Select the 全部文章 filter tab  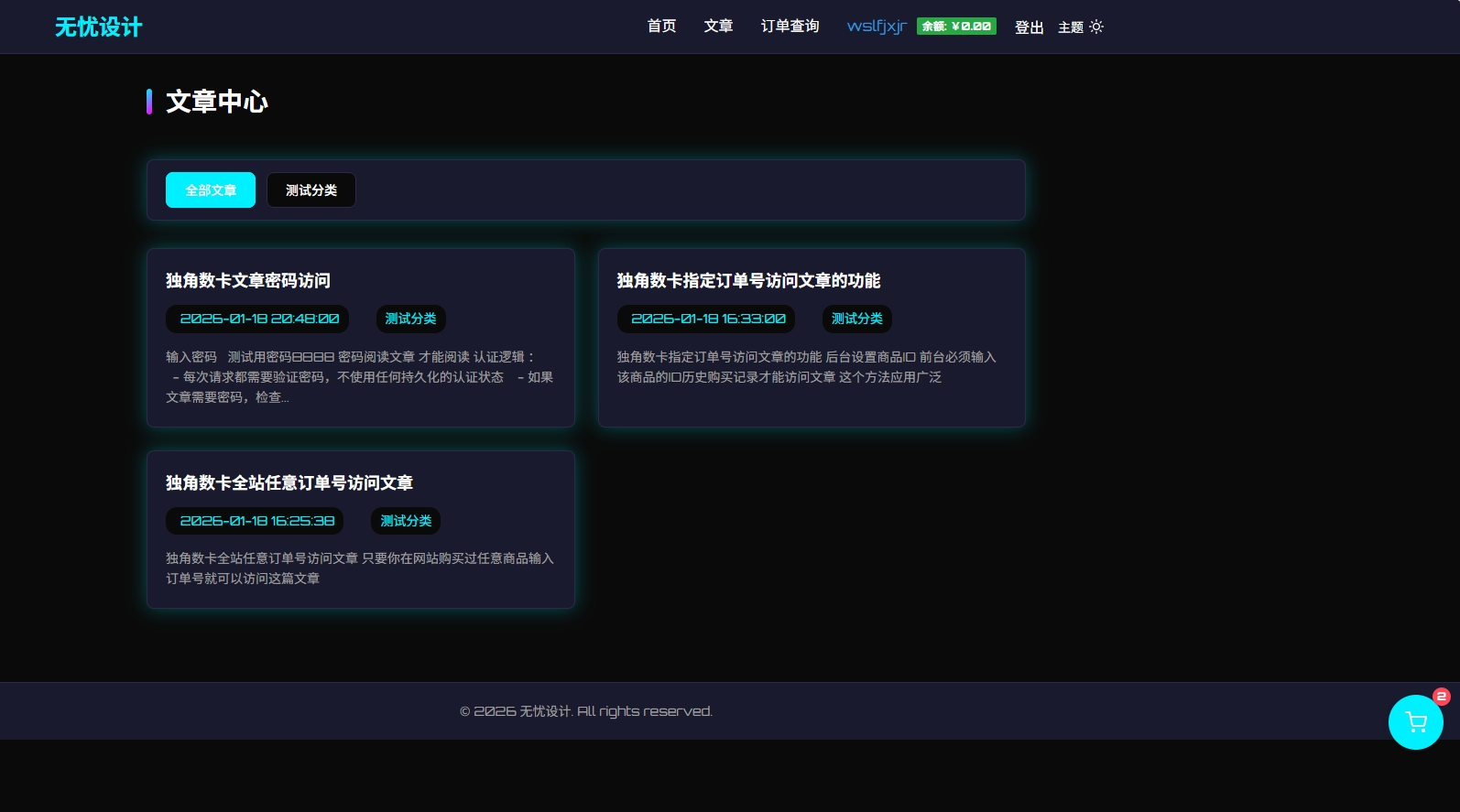(211, 190)
